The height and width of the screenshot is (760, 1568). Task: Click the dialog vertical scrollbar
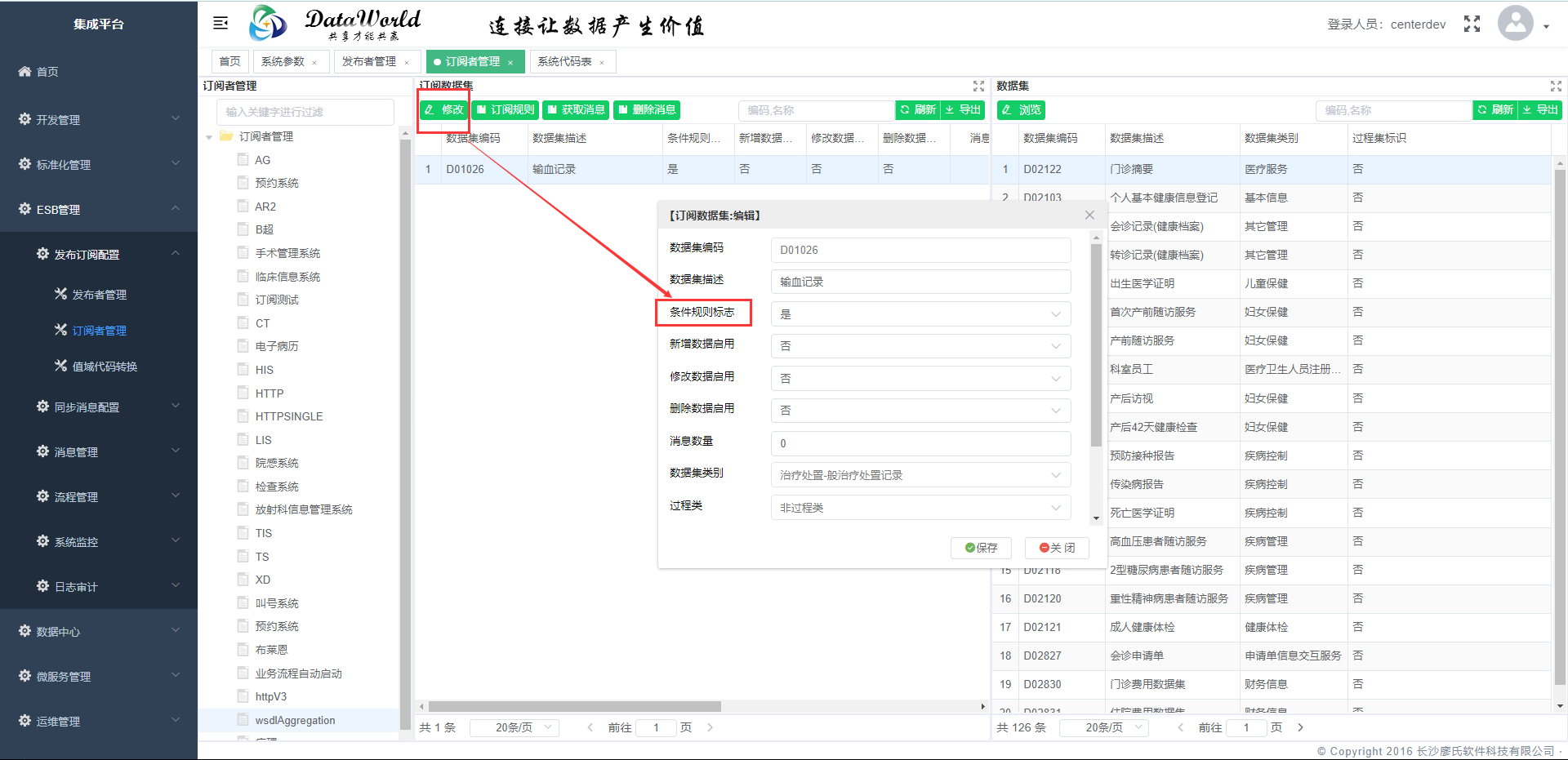pyautogui.click(x=1096, y=344)
